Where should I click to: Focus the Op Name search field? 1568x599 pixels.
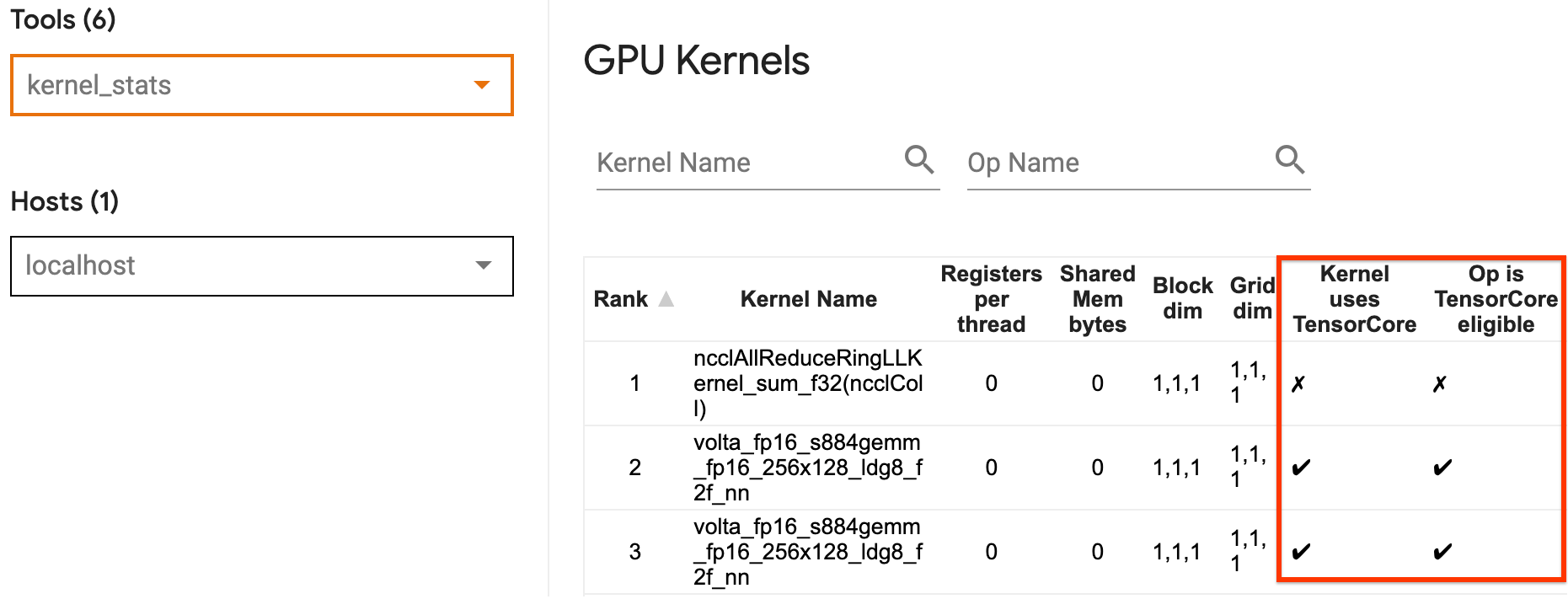pos(1116,163)
